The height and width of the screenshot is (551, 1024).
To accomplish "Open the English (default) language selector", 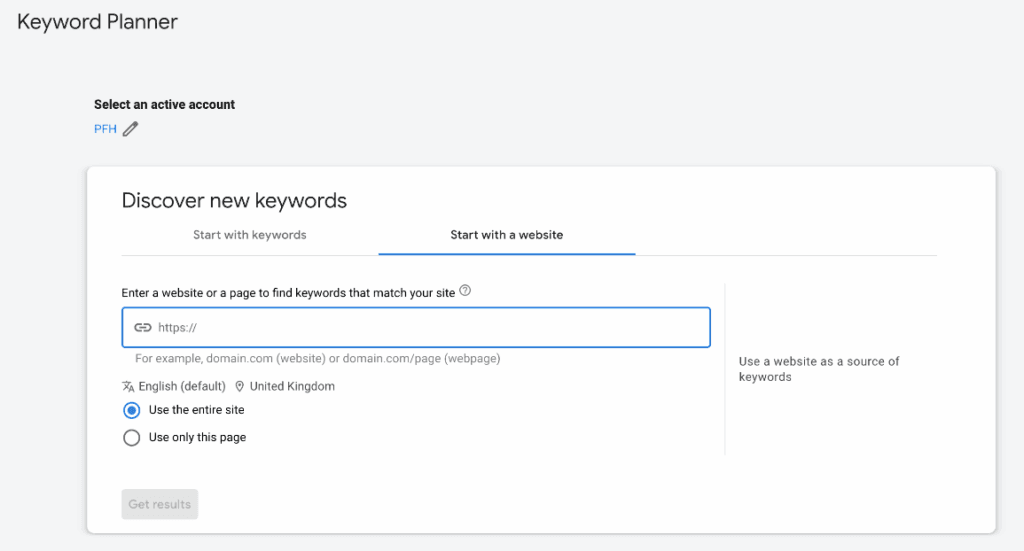I will pos(181,386).
